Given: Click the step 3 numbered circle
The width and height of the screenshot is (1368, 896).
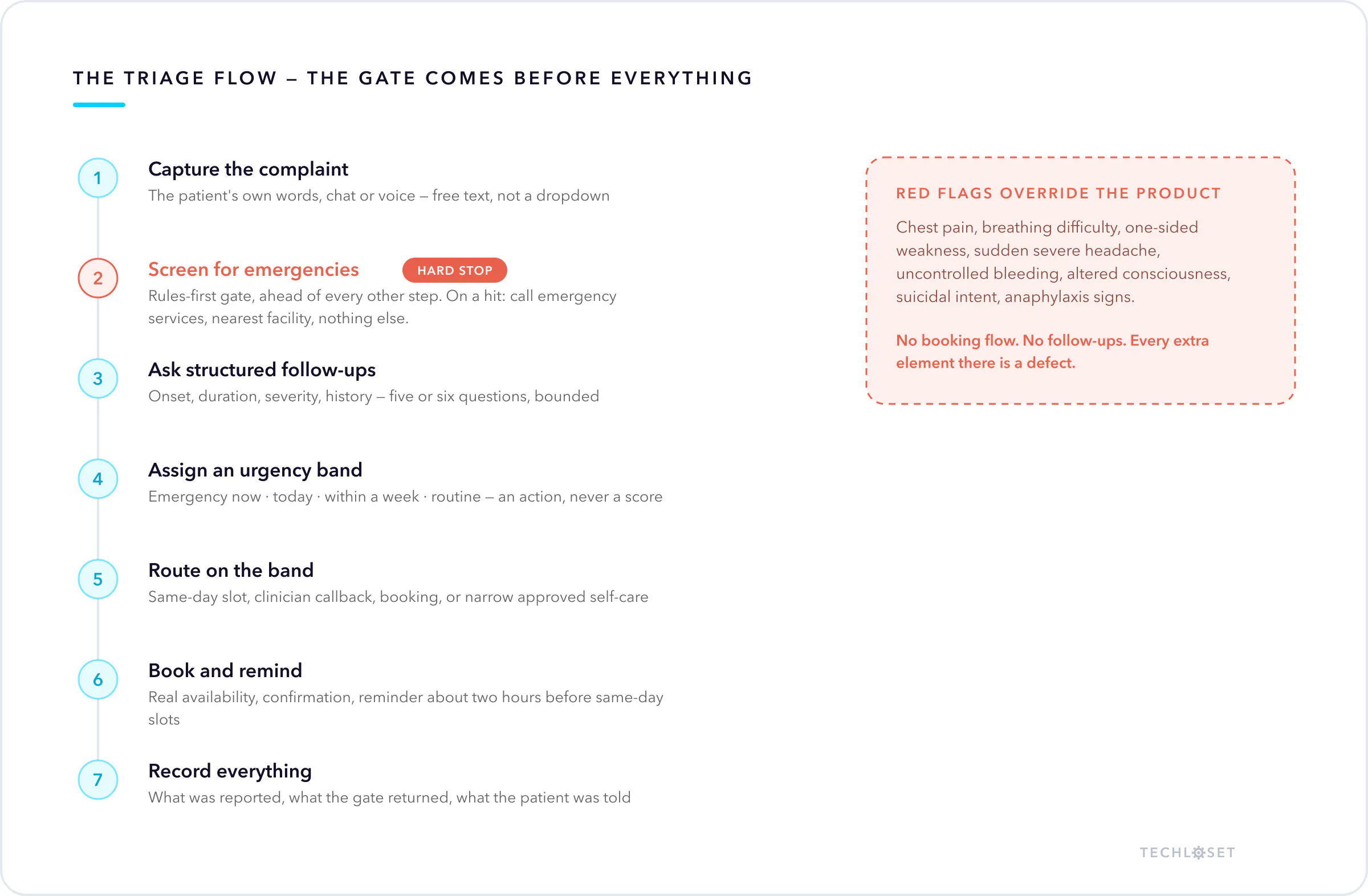Looking at the screenshot, I should click(x=97, y=378).
